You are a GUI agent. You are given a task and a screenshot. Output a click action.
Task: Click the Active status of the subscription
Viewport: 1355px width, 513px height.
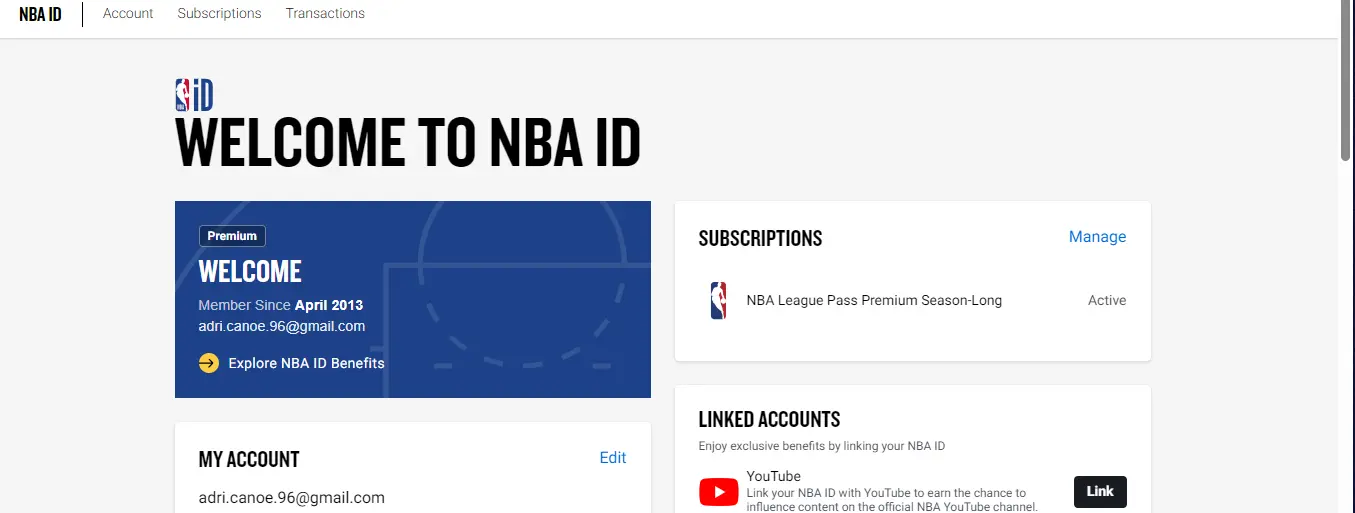[1107, 300]
